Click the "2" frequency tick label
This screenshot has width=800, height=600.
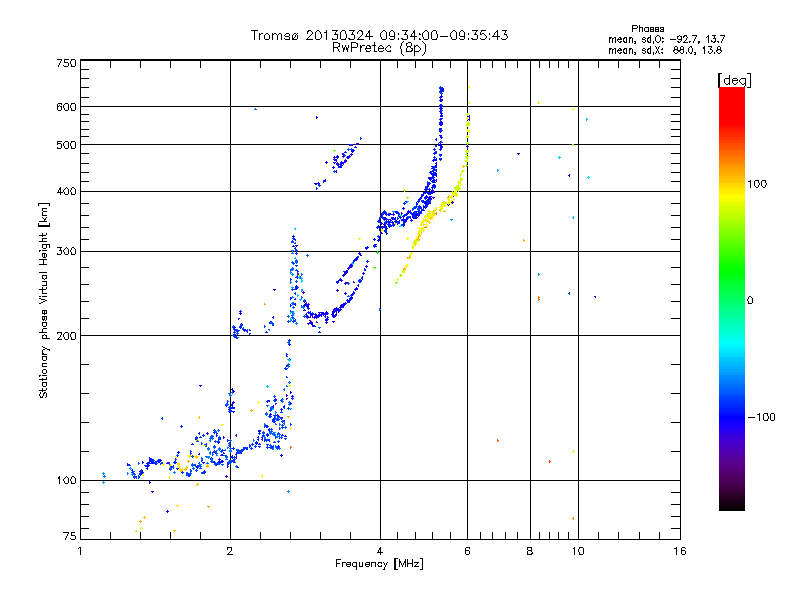(230, 551)
